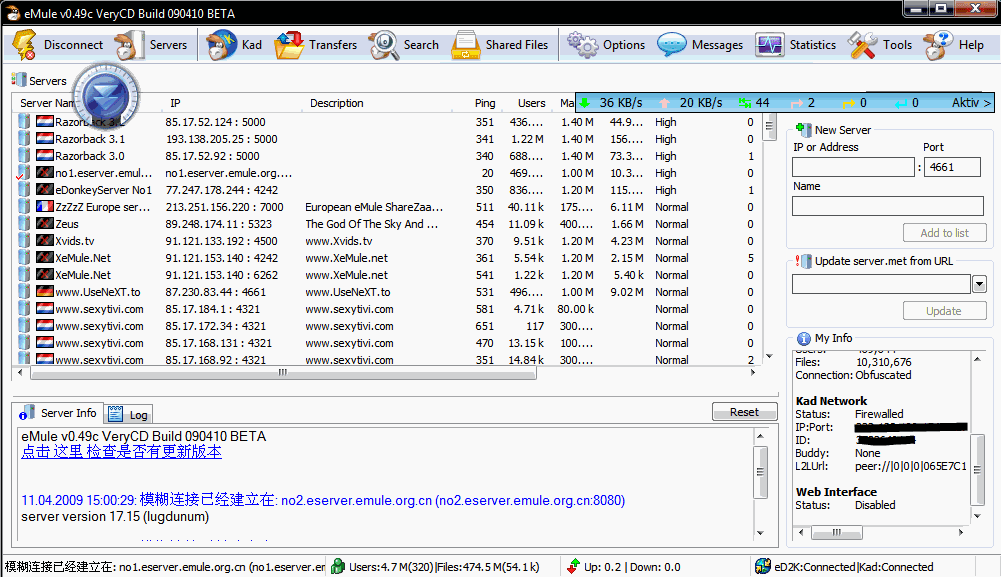
Task: Click the up/down transfer status icon
Action: click(x=573, y=566)
